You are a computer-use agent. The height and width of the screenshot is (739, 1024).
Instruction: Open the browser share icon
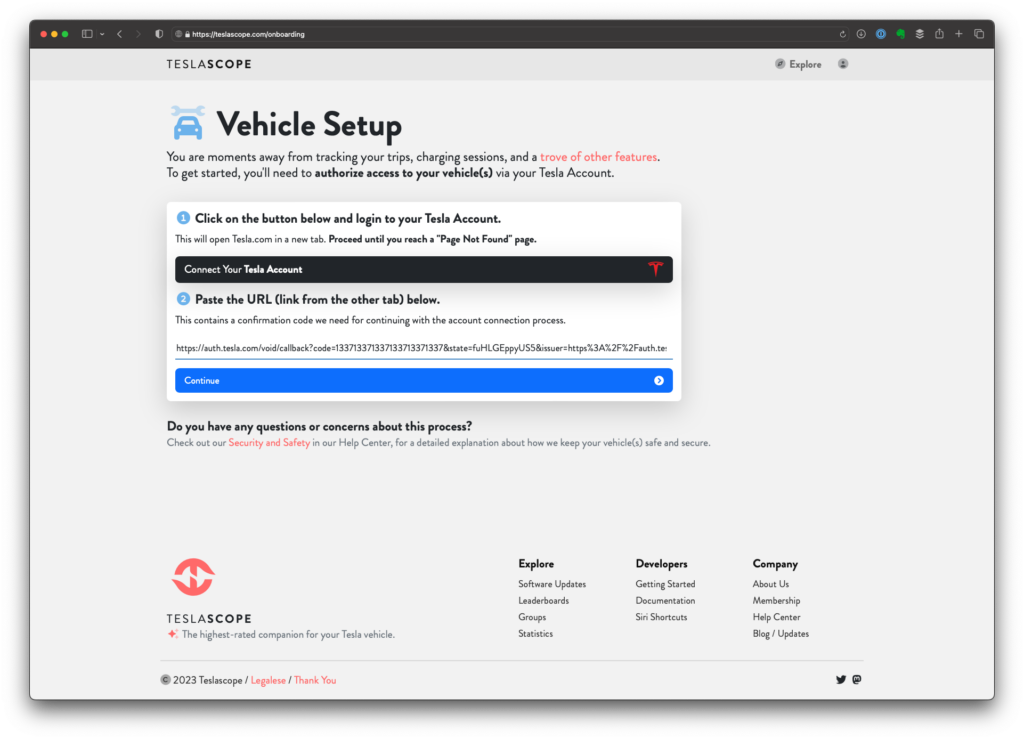(x=938, y=33)
